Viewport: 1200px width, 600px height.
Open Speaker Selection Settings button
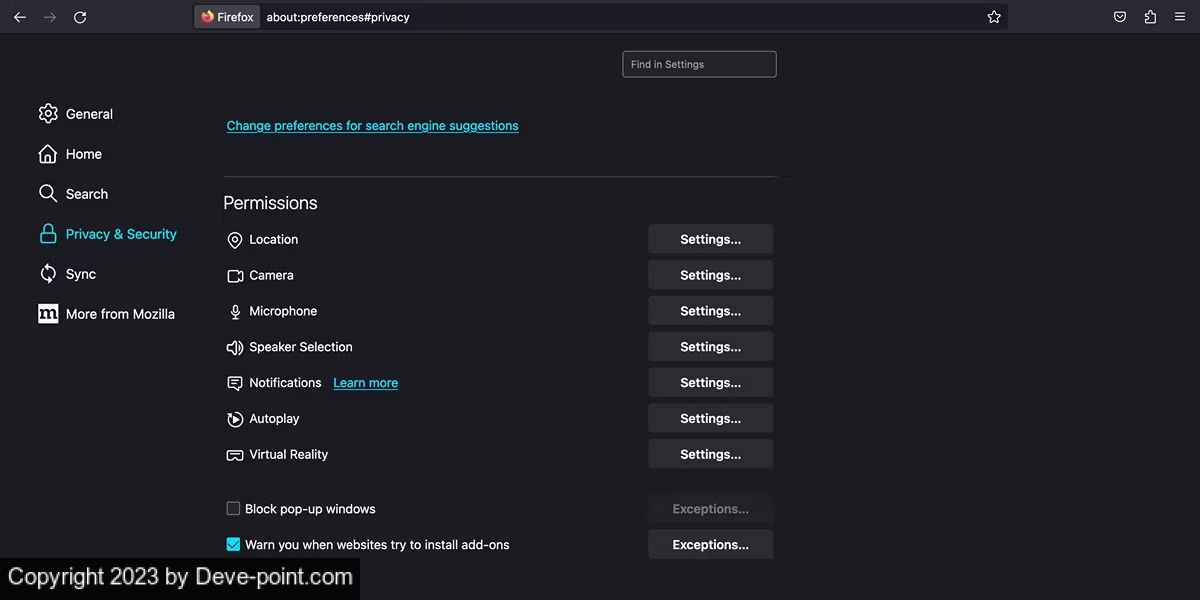pos(711,347)
